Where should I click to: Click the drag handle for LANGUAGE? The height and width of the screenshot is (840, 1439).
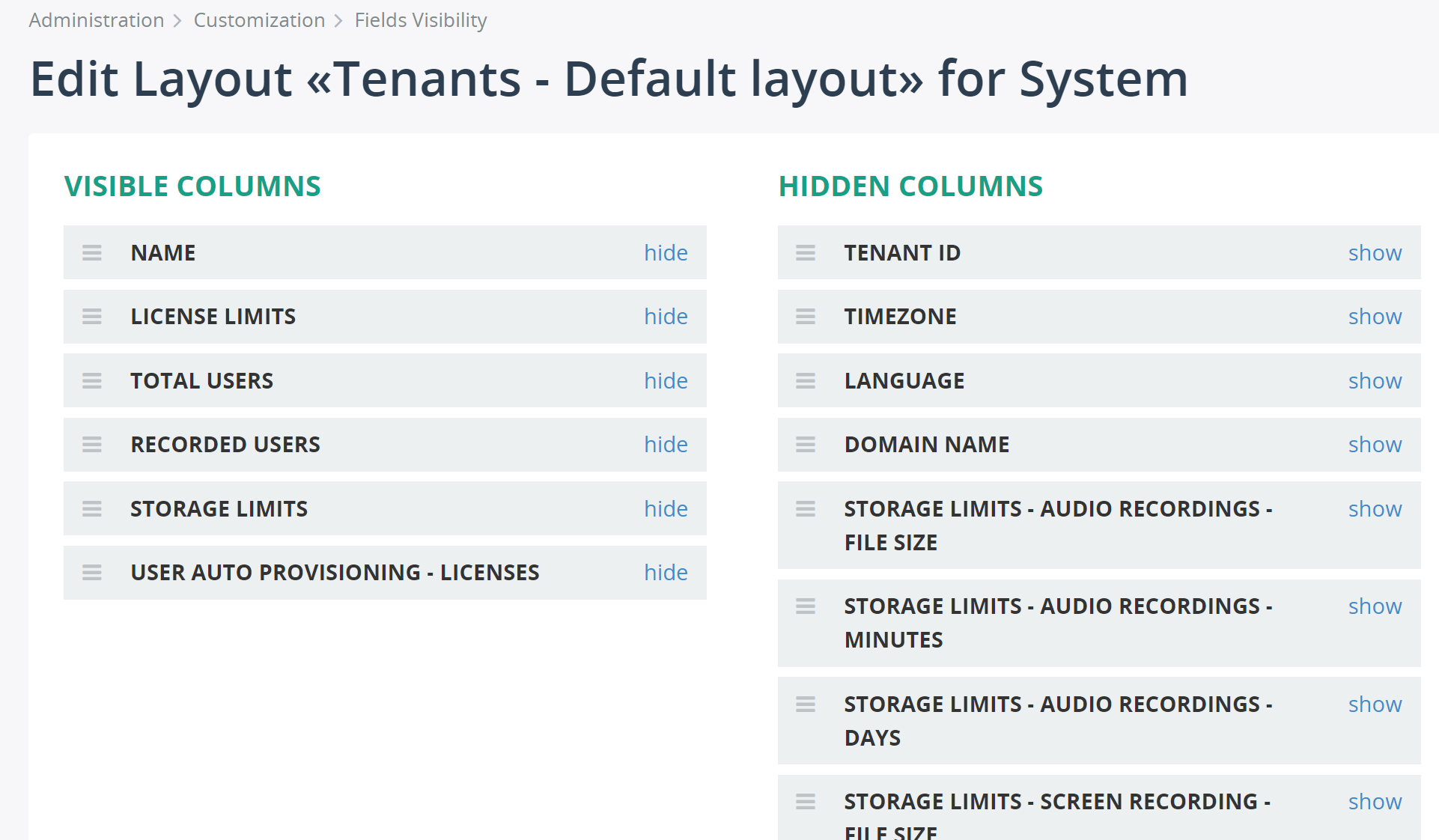[806, 381]
